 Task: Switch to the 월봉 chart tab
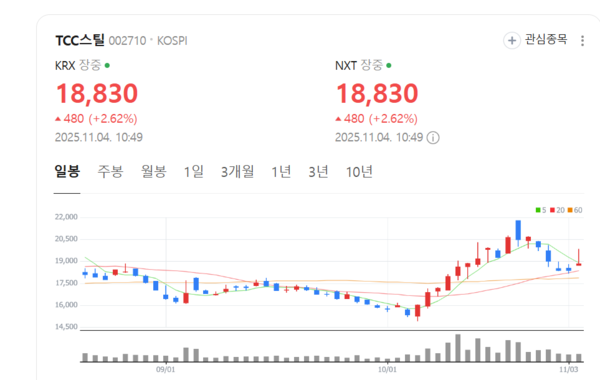pos(153,171)
